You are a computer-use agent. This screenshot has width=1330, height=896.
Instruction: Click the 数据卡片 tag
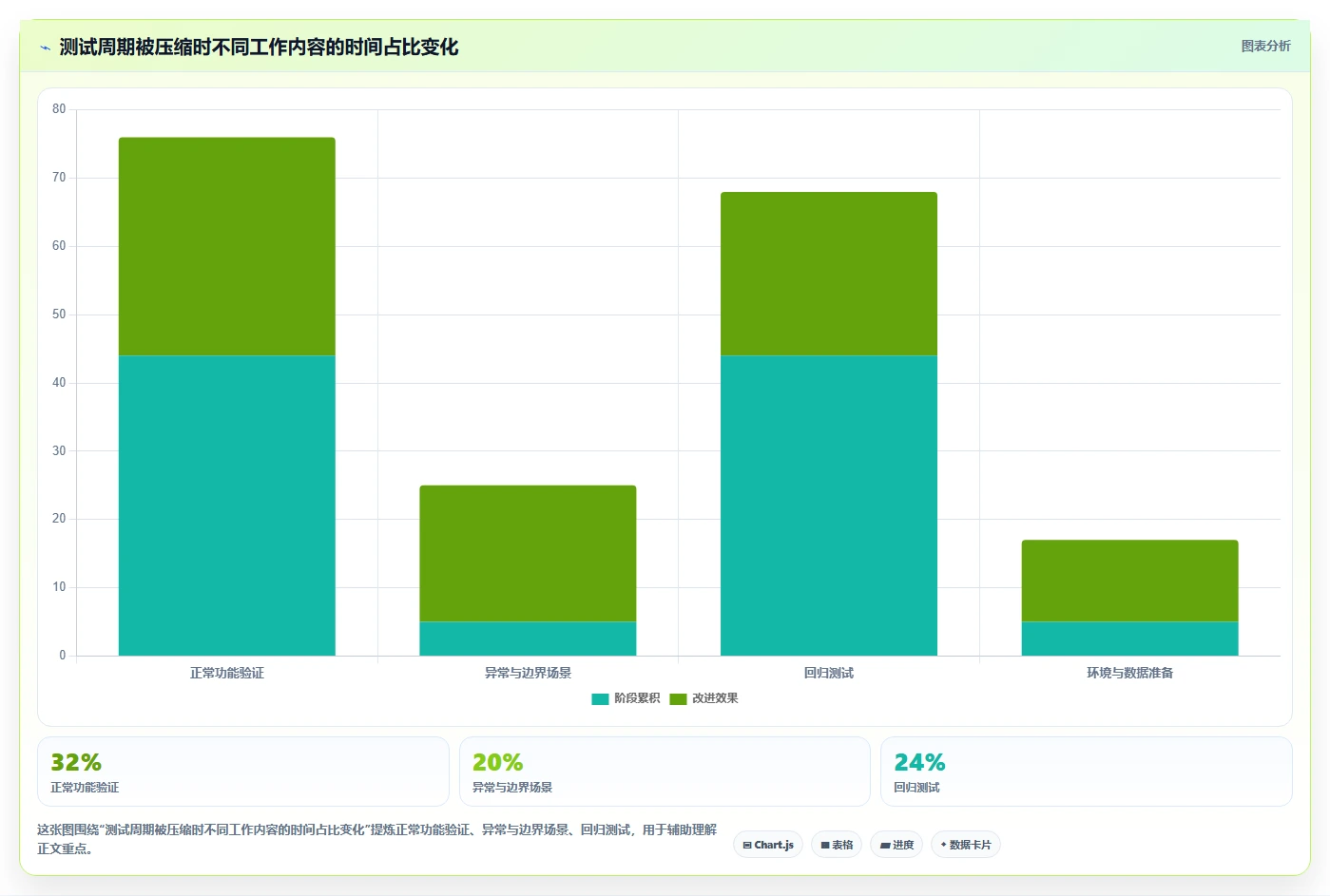[966, 845]
